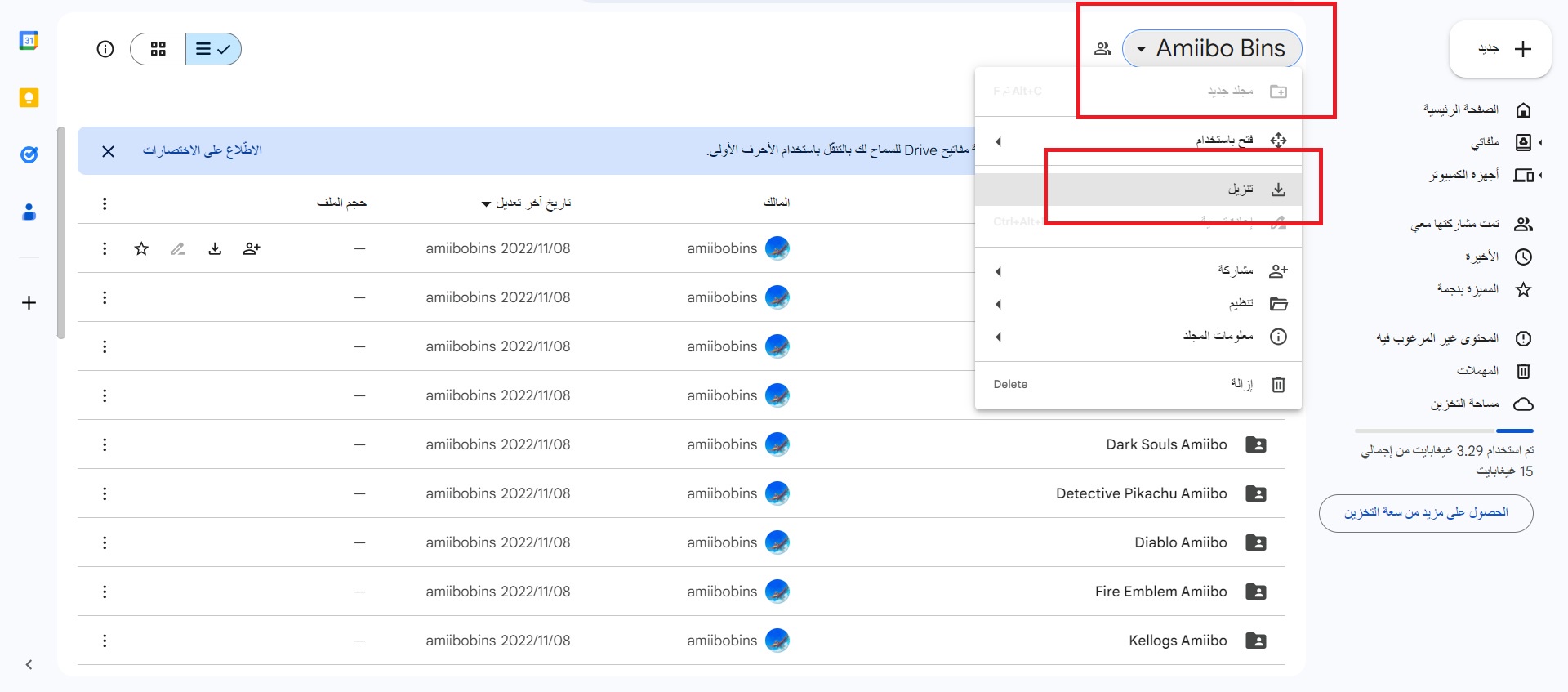Click the storage usage progress bar
Screen dimensions: 1568x692
click(1444, 431)
